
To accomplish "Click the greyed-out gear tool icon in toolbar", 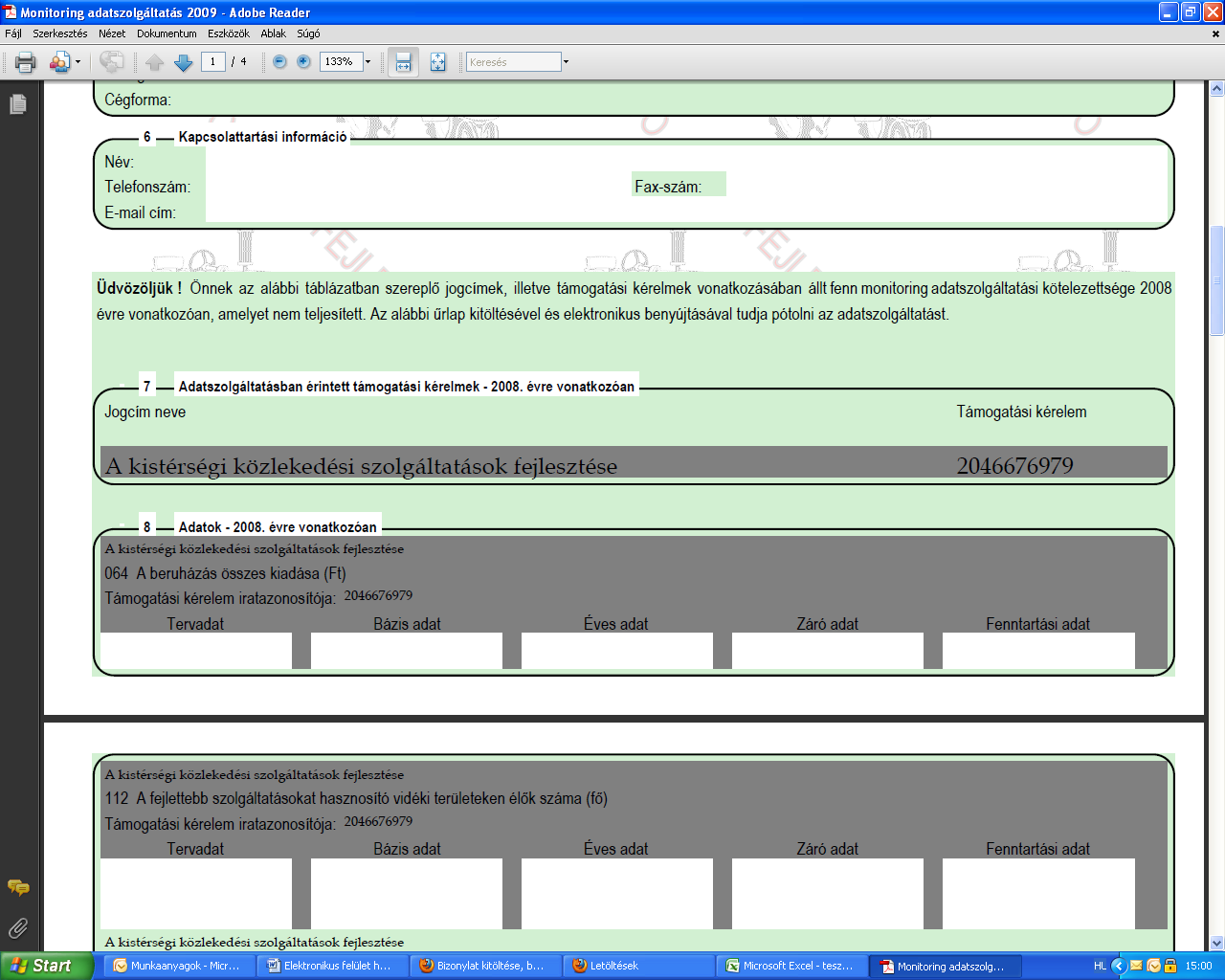I will (x=111, y=62).
